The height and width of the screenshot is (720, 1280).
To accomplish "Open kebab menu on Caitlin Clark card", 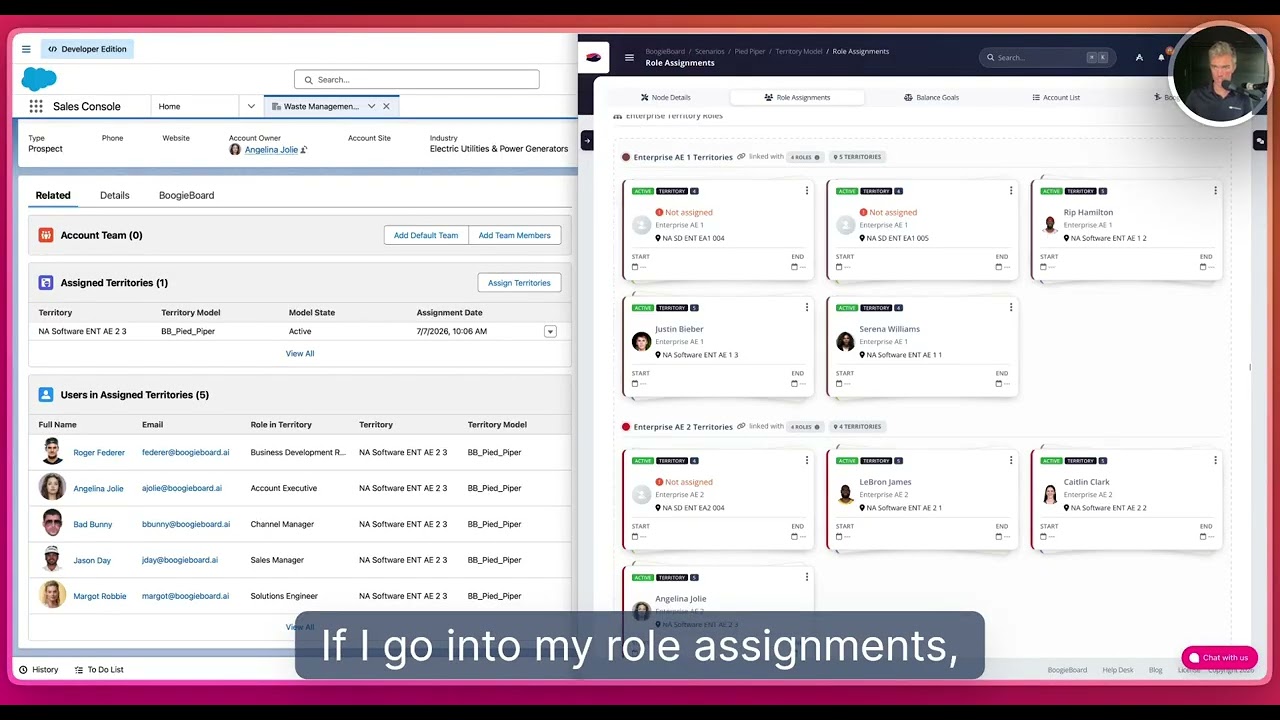I will pyautogui.click(x=1215, y=460).
